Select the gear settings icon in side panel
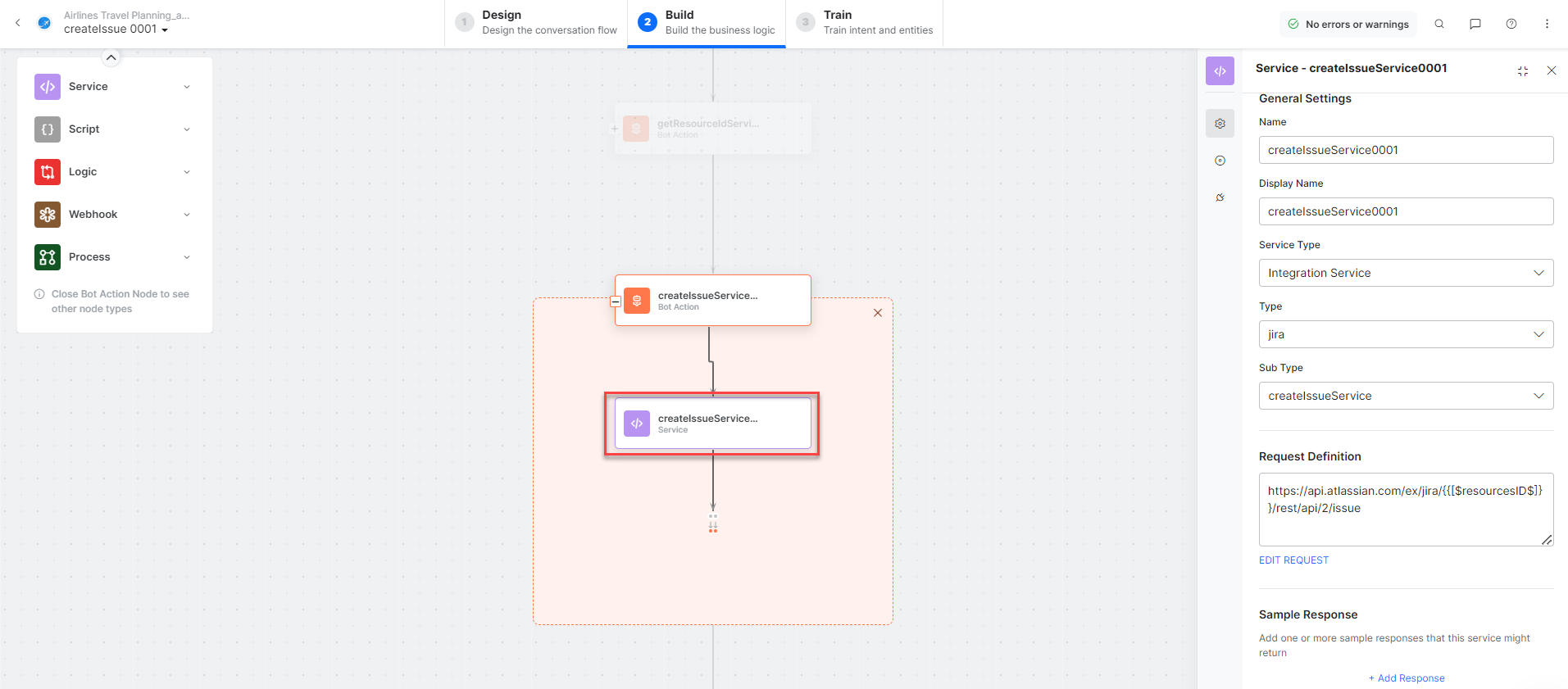Viewport: 1568px width, 689px height. [1220, 124]
